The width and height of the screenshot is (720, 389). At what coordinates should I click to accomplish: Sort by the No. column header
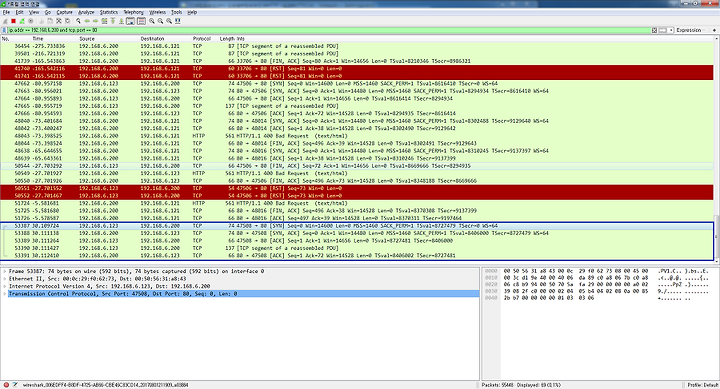tap(6, 39)
